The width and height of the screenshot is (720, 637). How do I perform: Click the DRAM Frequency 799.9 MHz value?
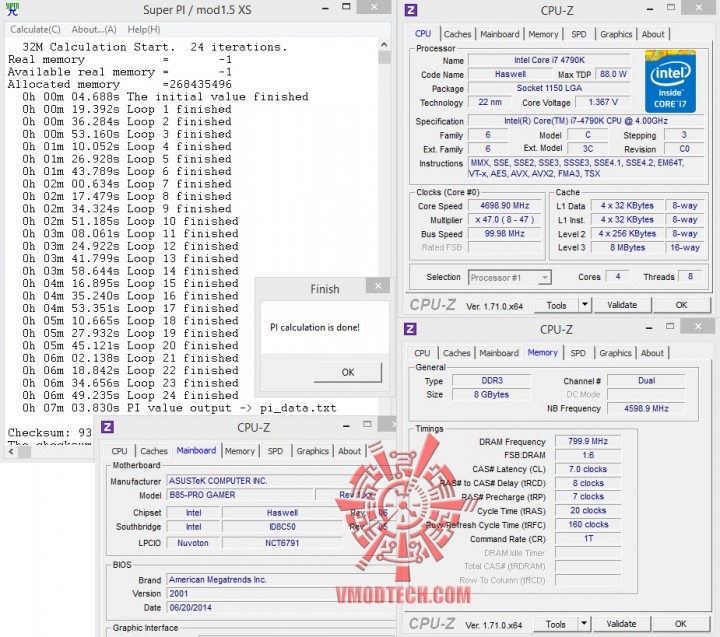tap(588, 441)
